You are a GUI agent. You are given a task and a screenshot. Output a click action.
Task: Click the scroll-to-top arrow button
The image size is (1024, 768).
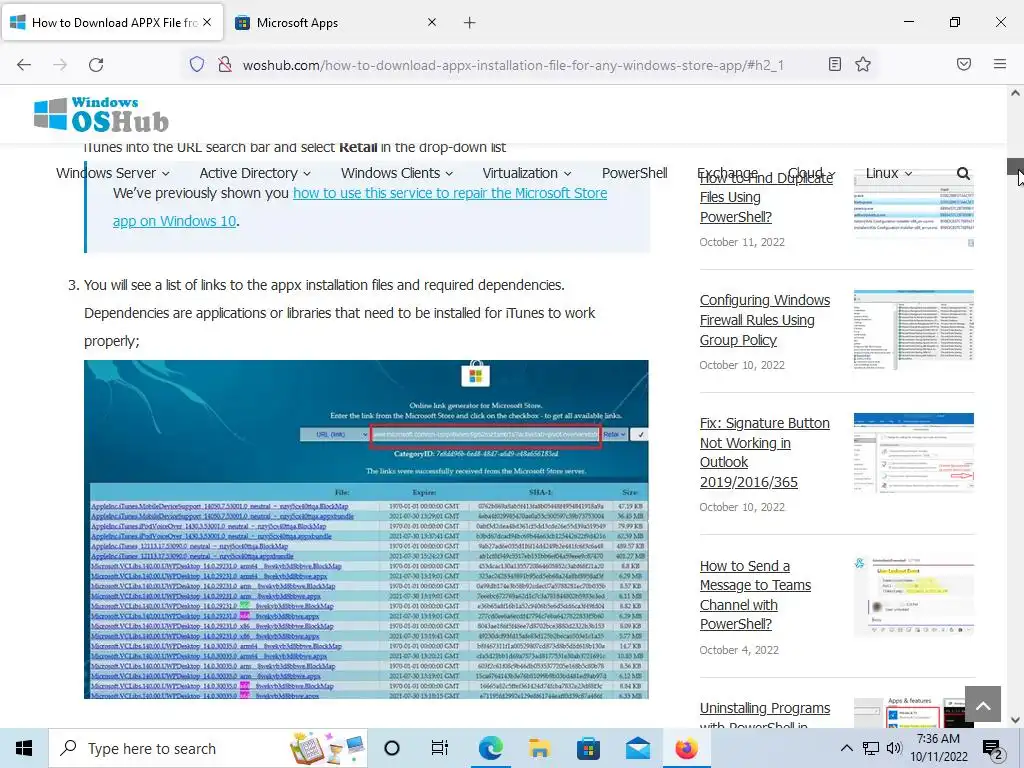point(982,704)
